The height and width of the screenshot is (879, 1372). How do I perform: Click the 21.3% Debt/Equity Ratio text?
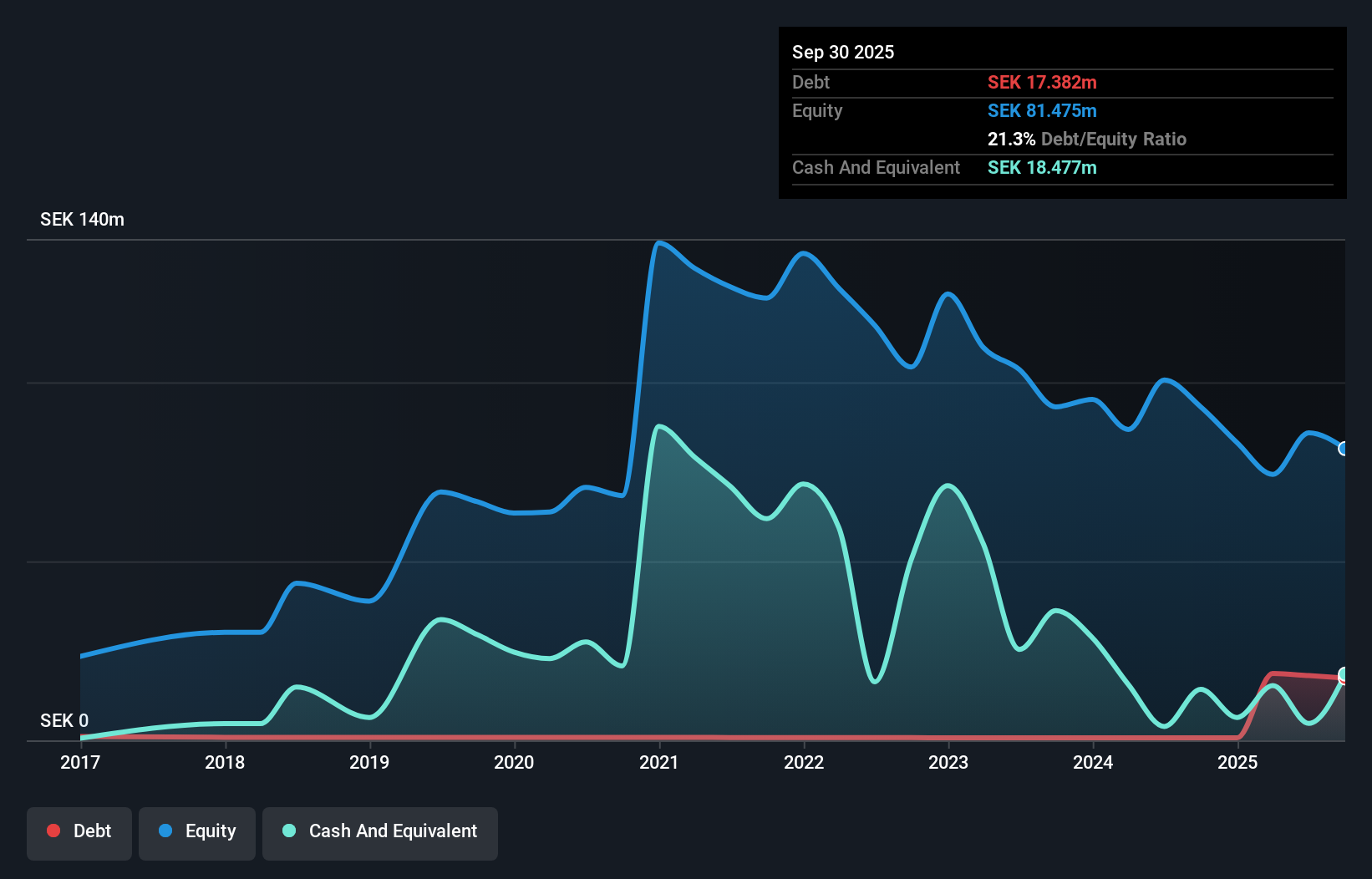pyautogui.click(x=1088, y=139)
